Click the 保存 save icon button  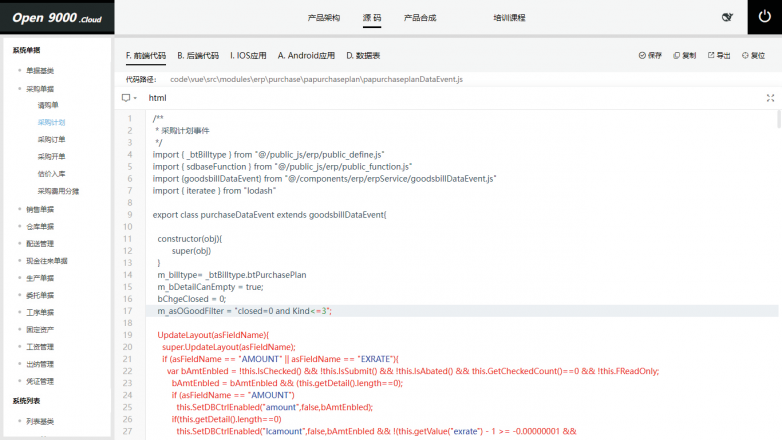[649, 56]
